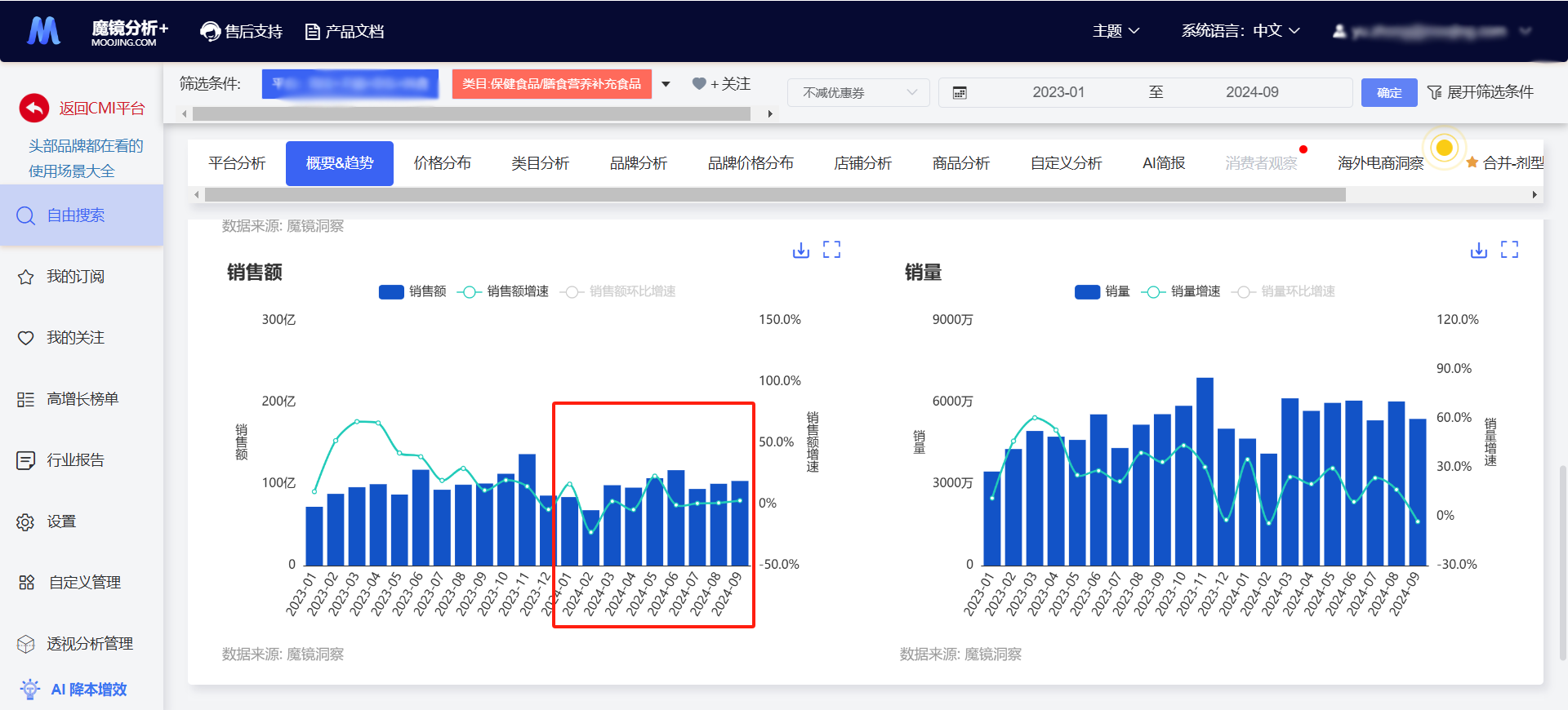Click settings gear icon in sidebar

[x=26, y=521]
